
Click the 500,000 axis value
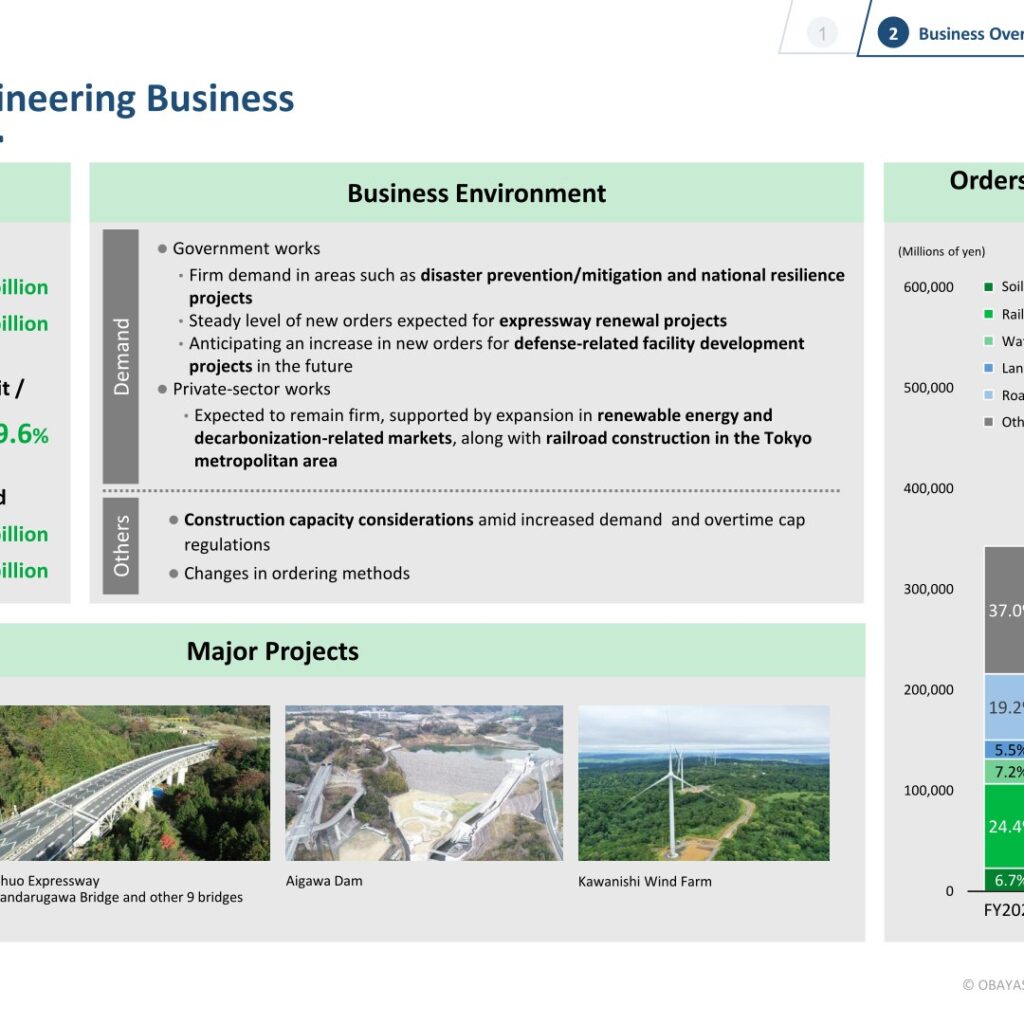(x=928, y=388)
